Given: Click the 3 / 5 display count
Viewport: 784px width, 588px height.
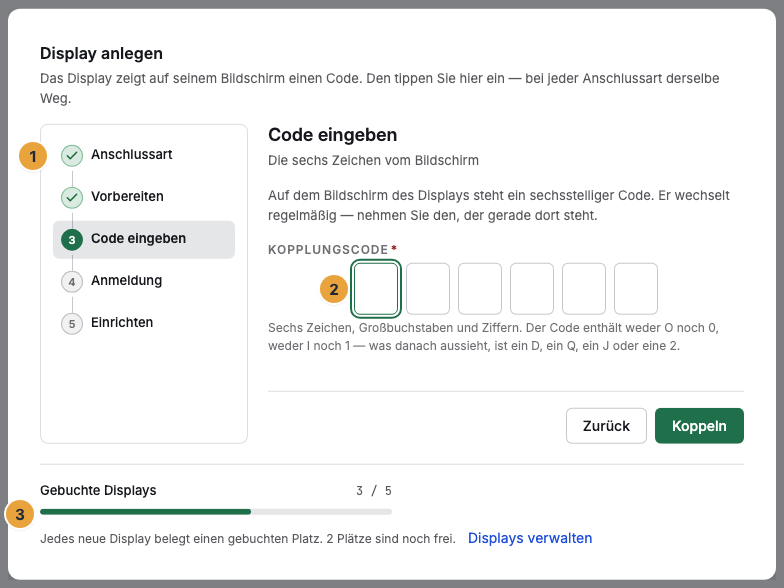Looking at the screenshot, I should (374, 490).
